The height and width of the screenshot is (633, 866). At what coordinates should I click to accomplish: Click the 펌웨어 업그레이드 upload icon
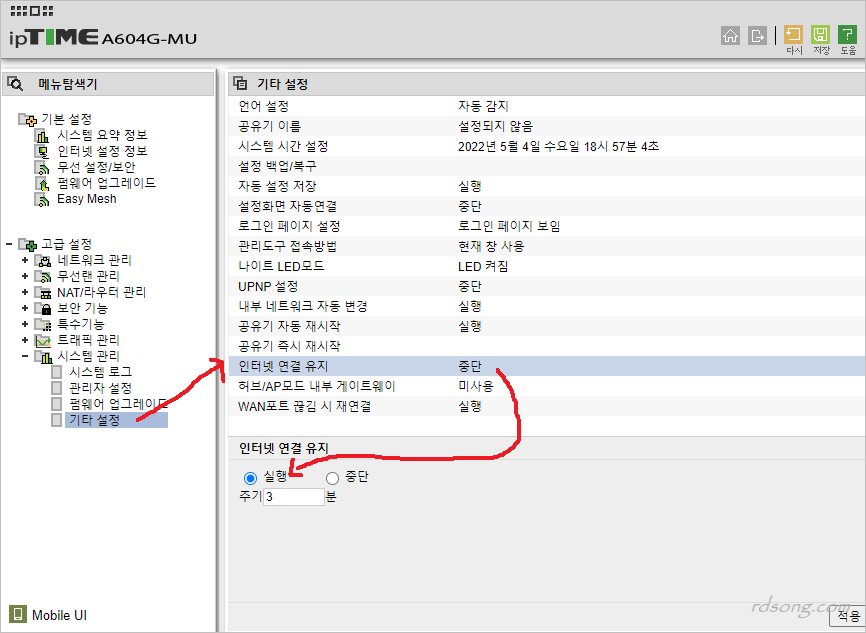[x=41, y=182]
